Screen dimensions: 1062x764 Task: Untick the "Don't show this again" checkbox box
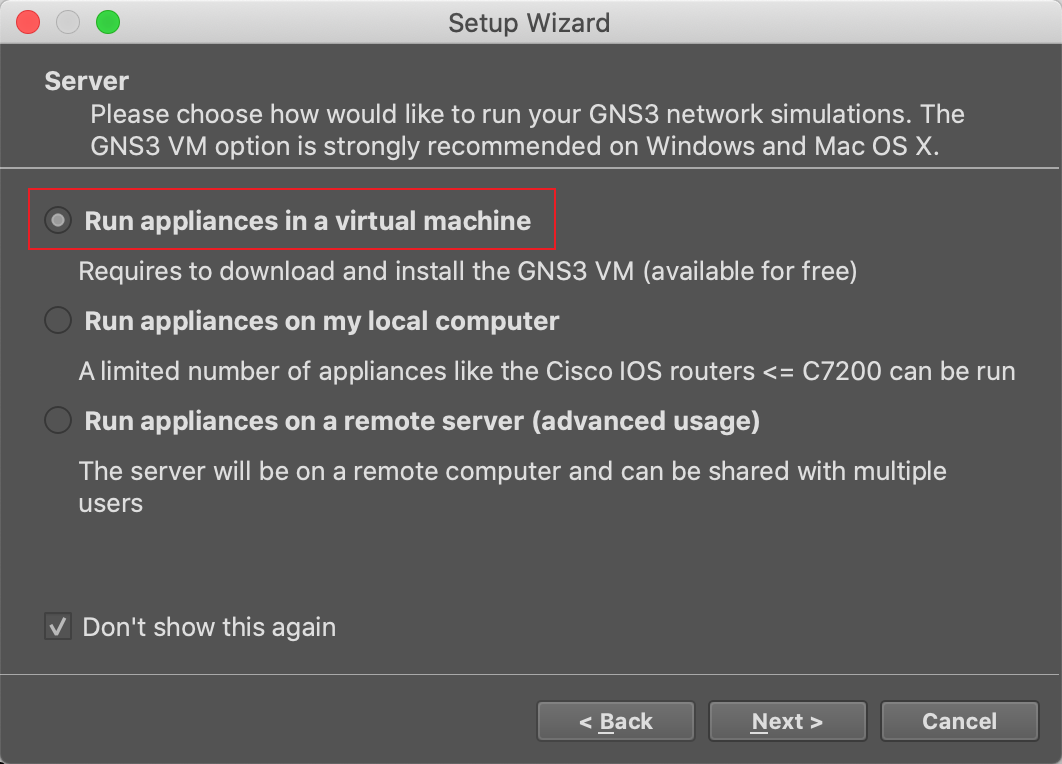tap(58, 627)
